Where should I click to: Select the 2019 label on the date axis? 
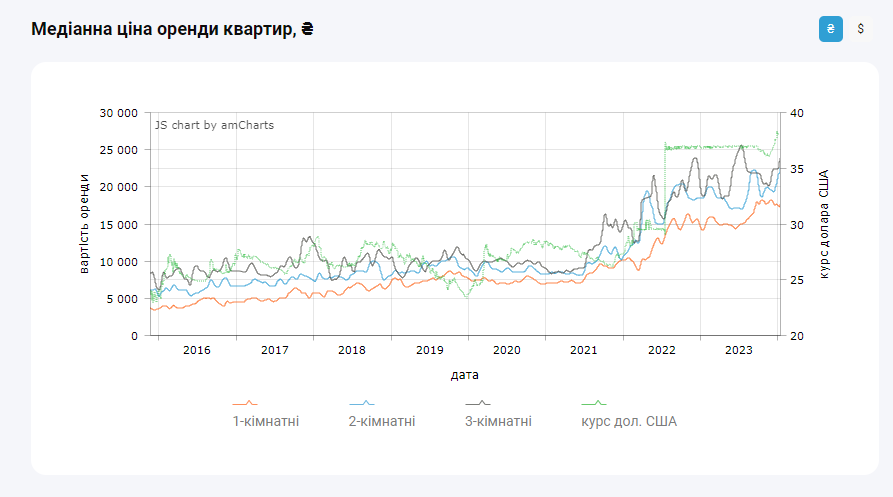coord(429,350)
